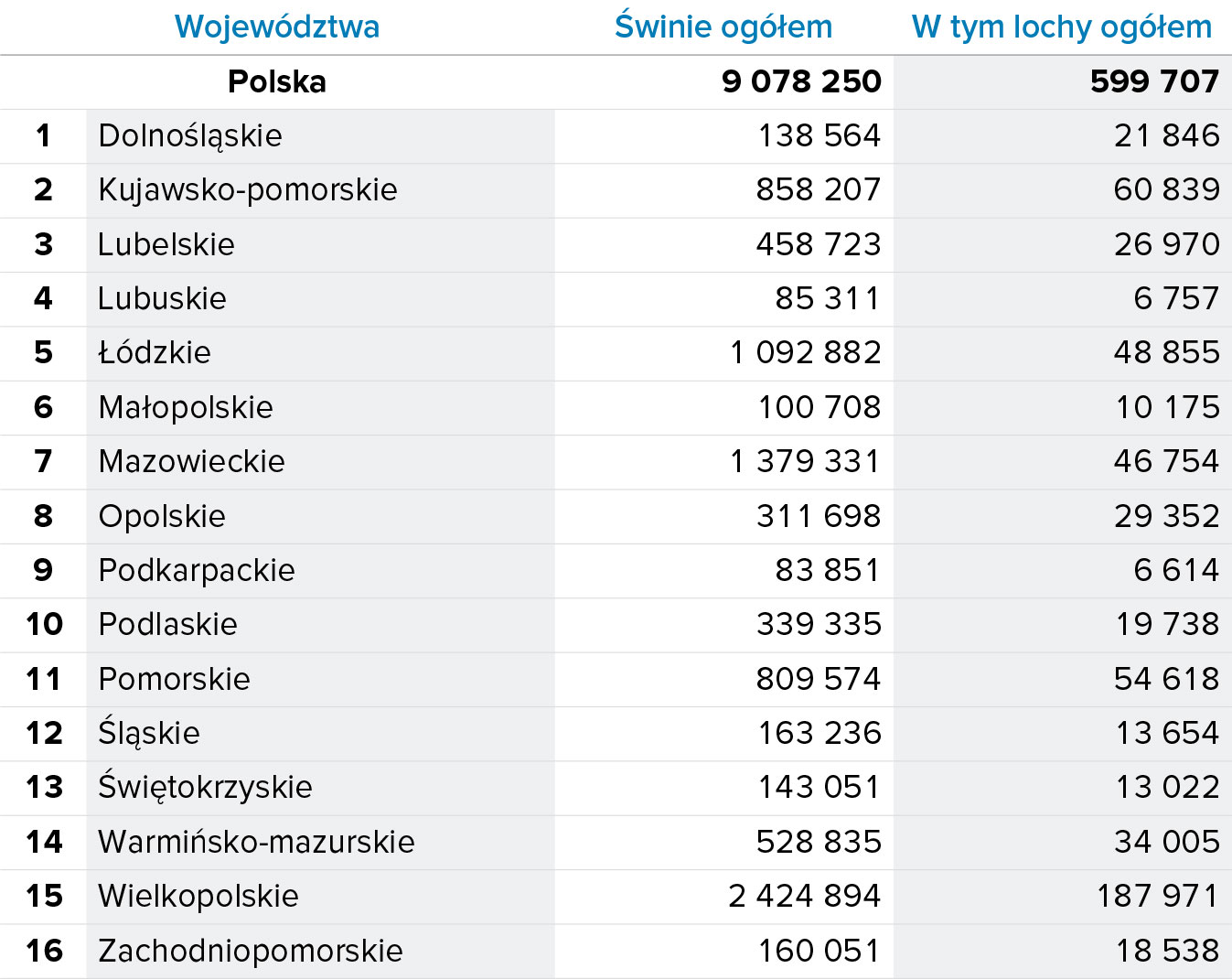Select the Zachodniopomorskie row name
Image resolution: width=1232 pixels, height=979 pixels.
pos(251,951)
